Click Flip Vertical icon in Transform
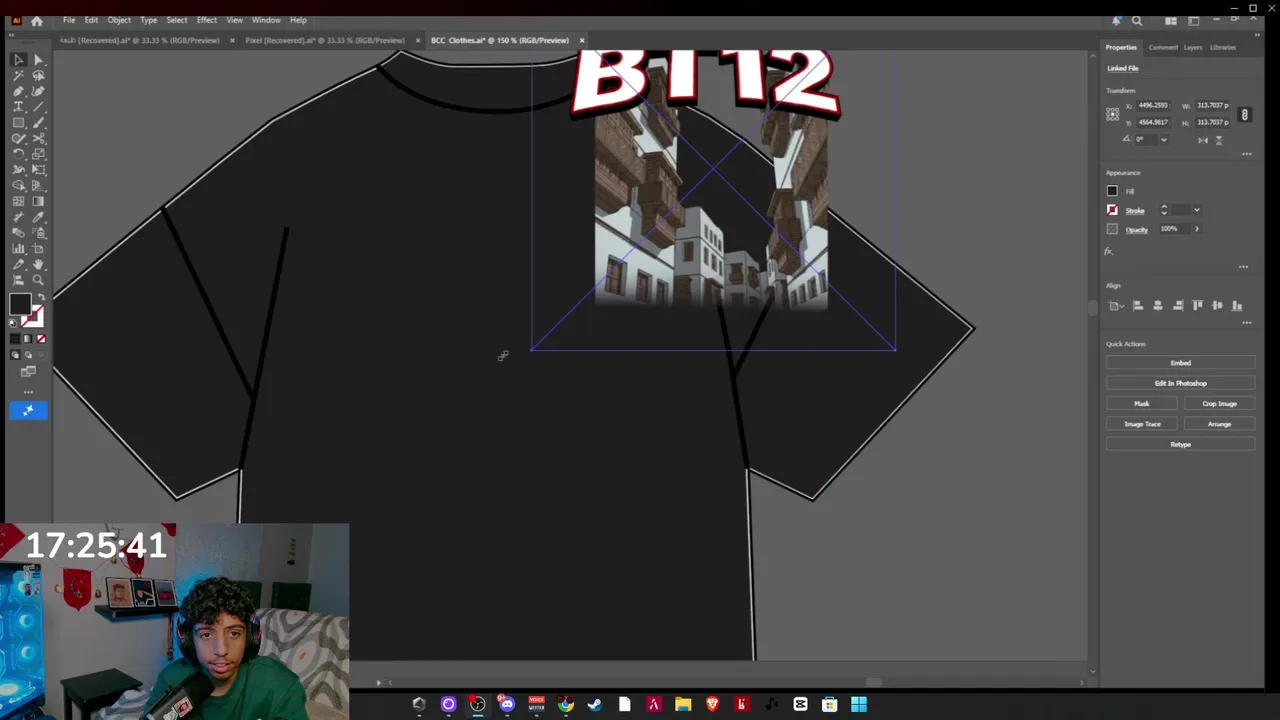The width and height of the screenshot is (1280, 720). [1219, 140]
